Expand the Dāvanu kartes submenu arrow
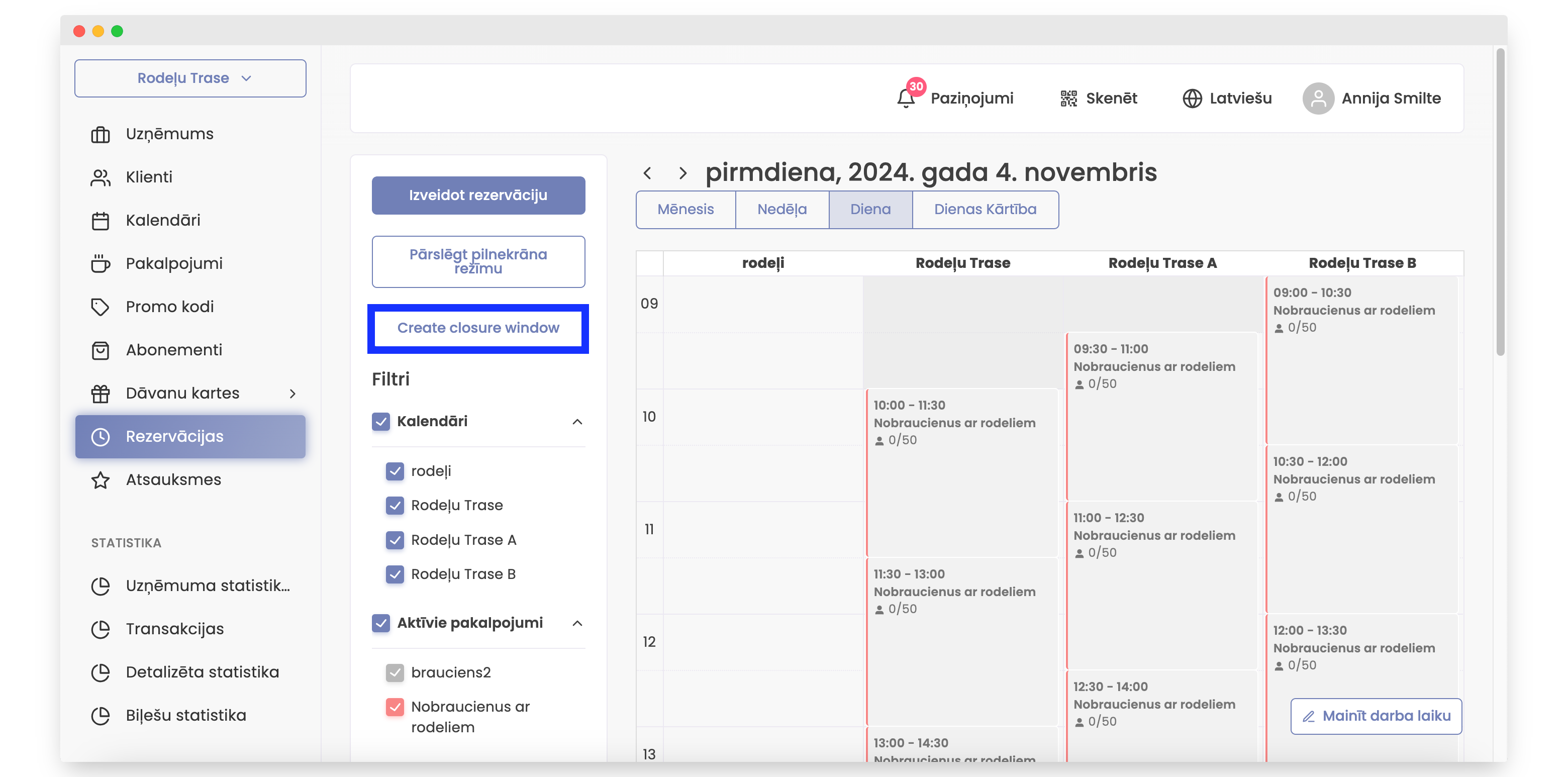Image resolution: width=1568 pixels, height=777 pixels. click(x=293, y=394)
